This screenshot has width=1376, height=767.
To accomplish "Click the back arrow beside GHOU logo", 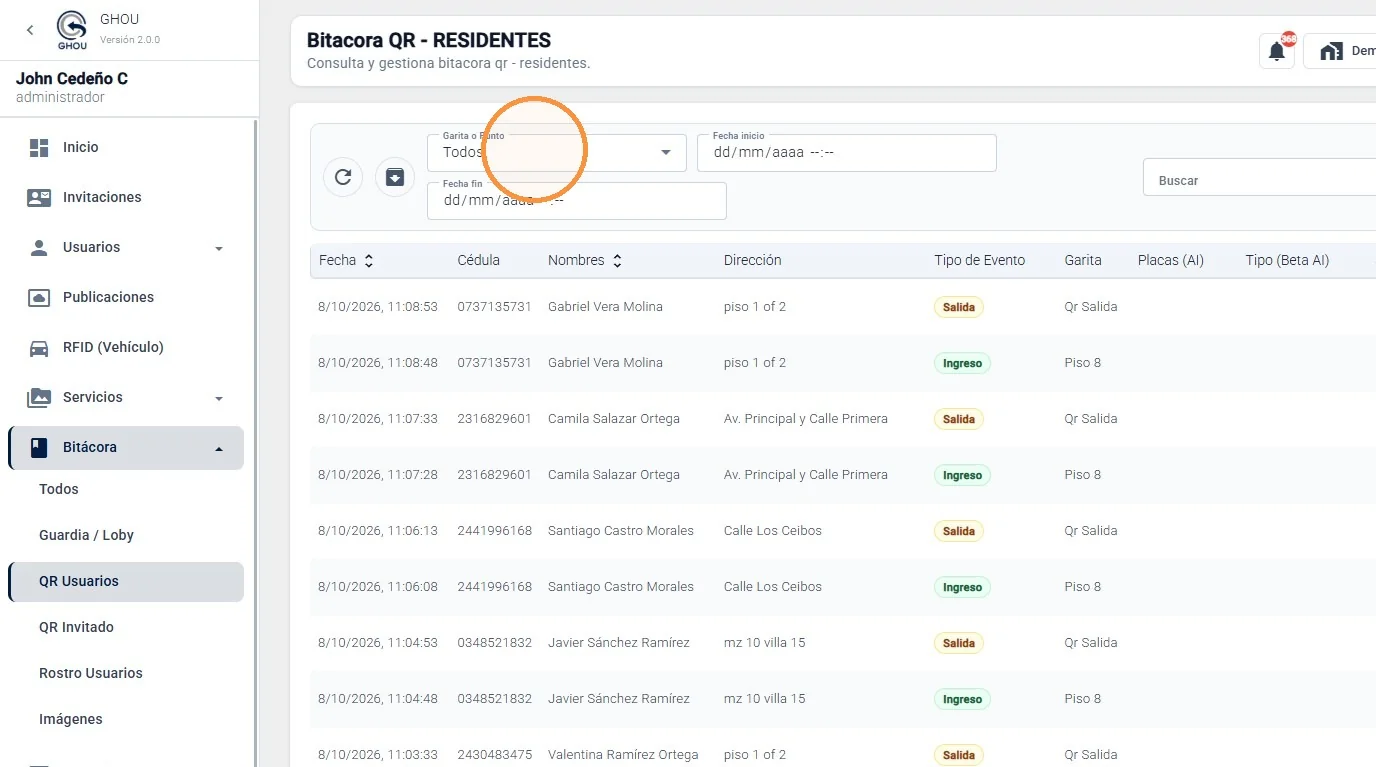I will point(30,30).
